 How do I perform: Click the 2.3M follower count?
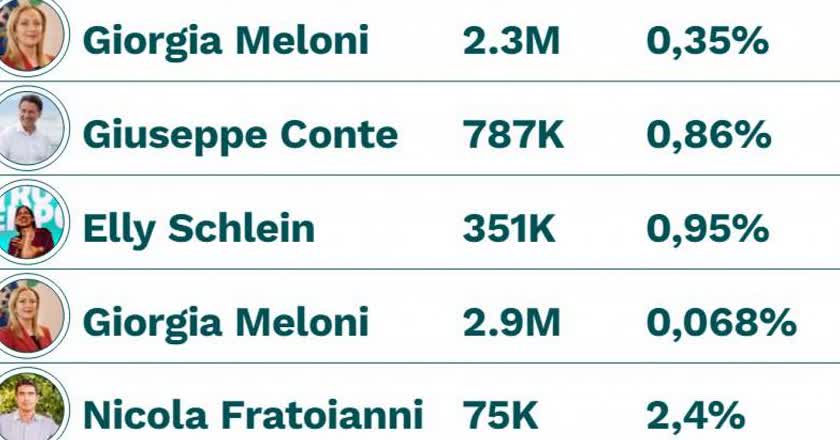512,41
